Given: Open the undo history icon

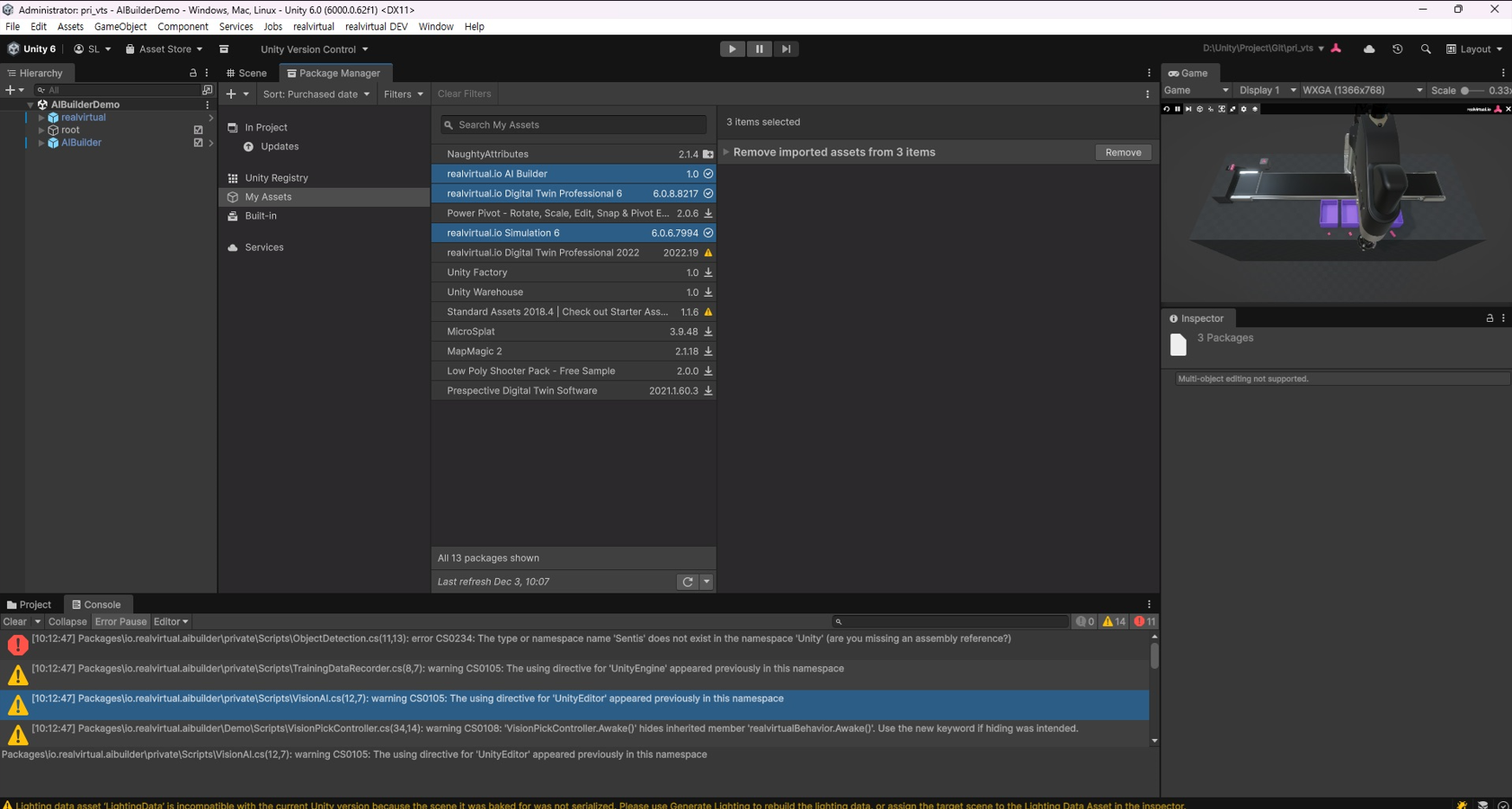Looking at the screenshot, I should 1397,49.
